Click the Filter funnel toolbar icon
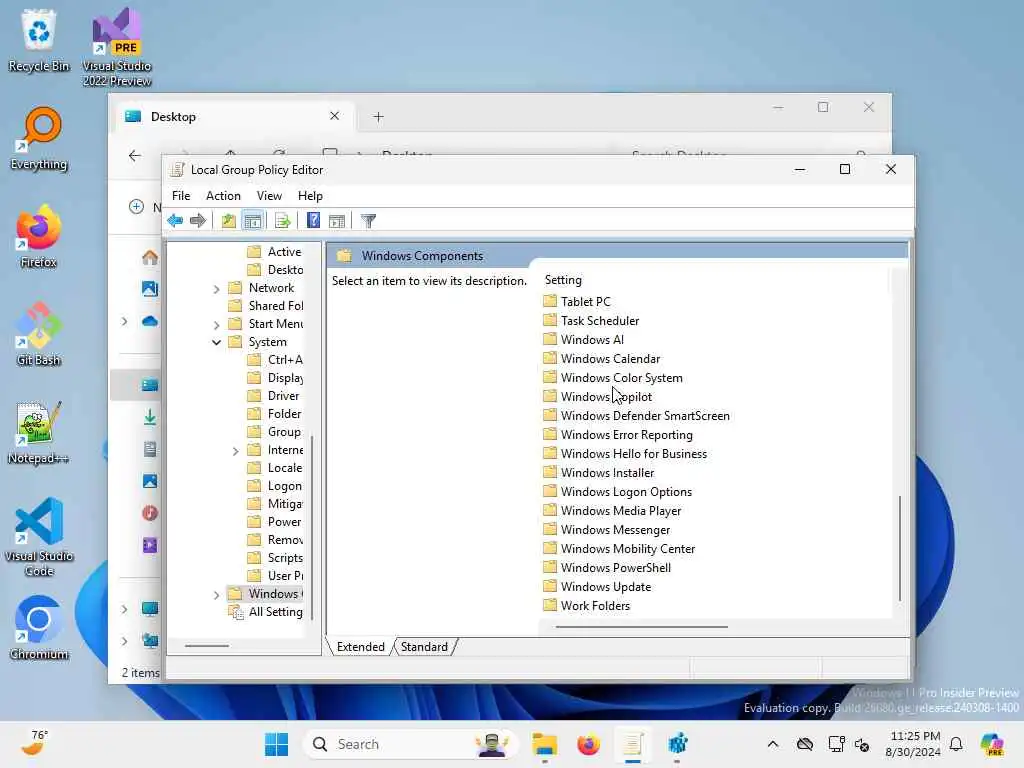This screenshot has height=768, width=1024. pos(368,221)
